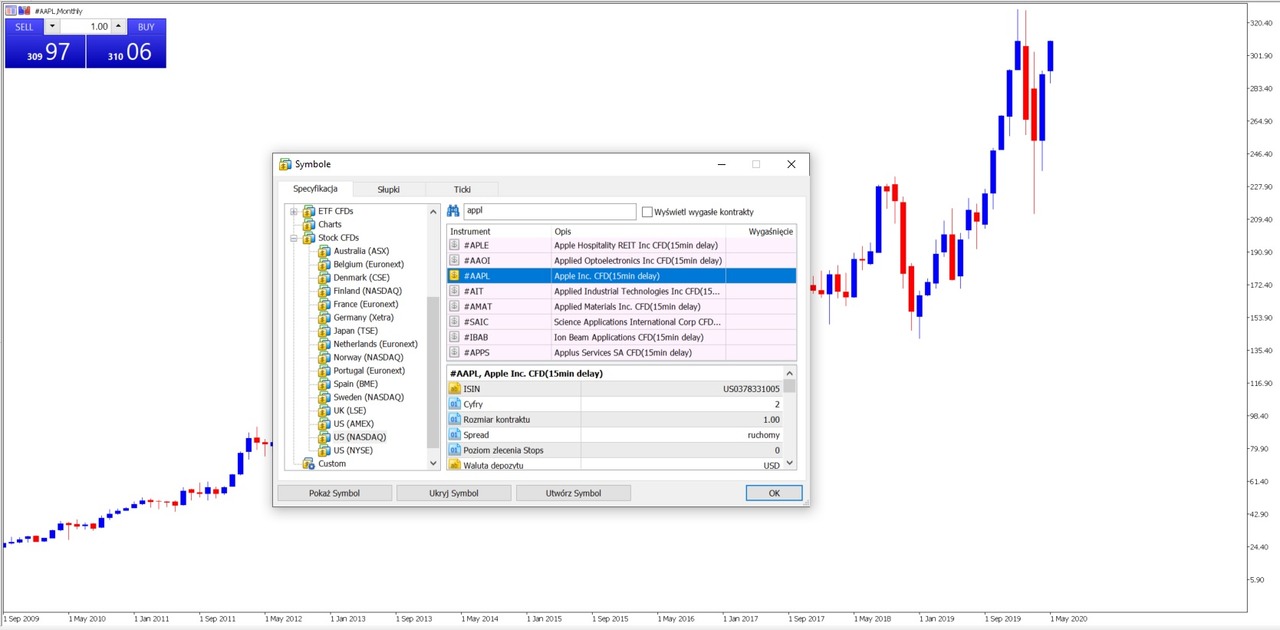Decrease trade volume with down arrow
Viewport: 1280px width, 630px height.
coord(53,27)
